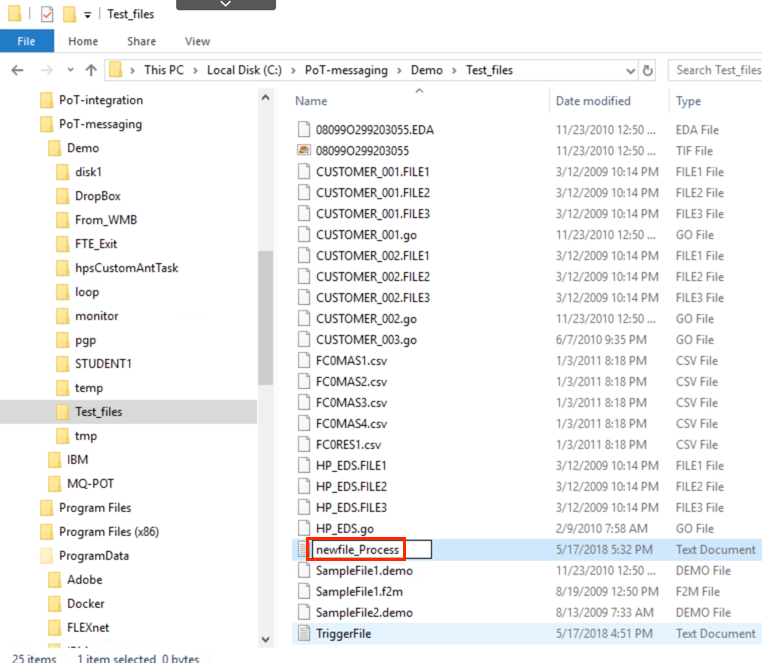Go back with the Back arrow
The width and height of the screenshot is (762, 663).
[x=17, y=70]
